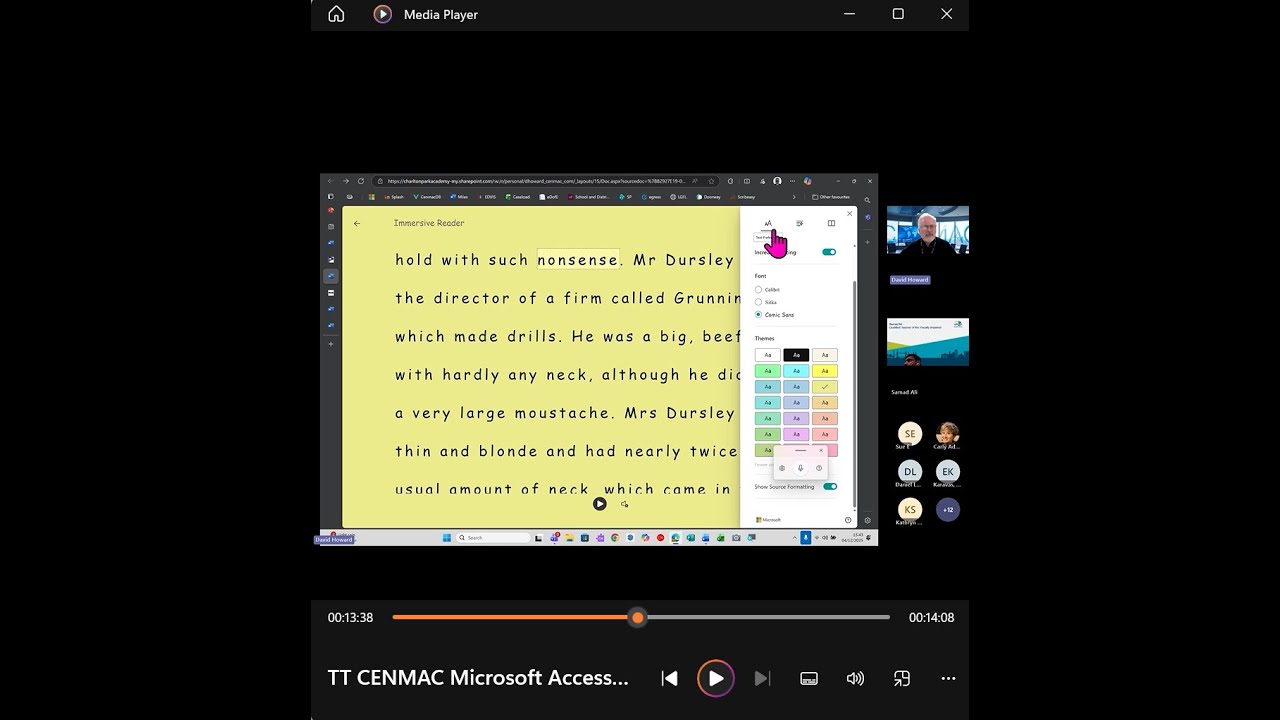1280x720 pixels.
Task: Skip to the next track
Action: (762, 678)
